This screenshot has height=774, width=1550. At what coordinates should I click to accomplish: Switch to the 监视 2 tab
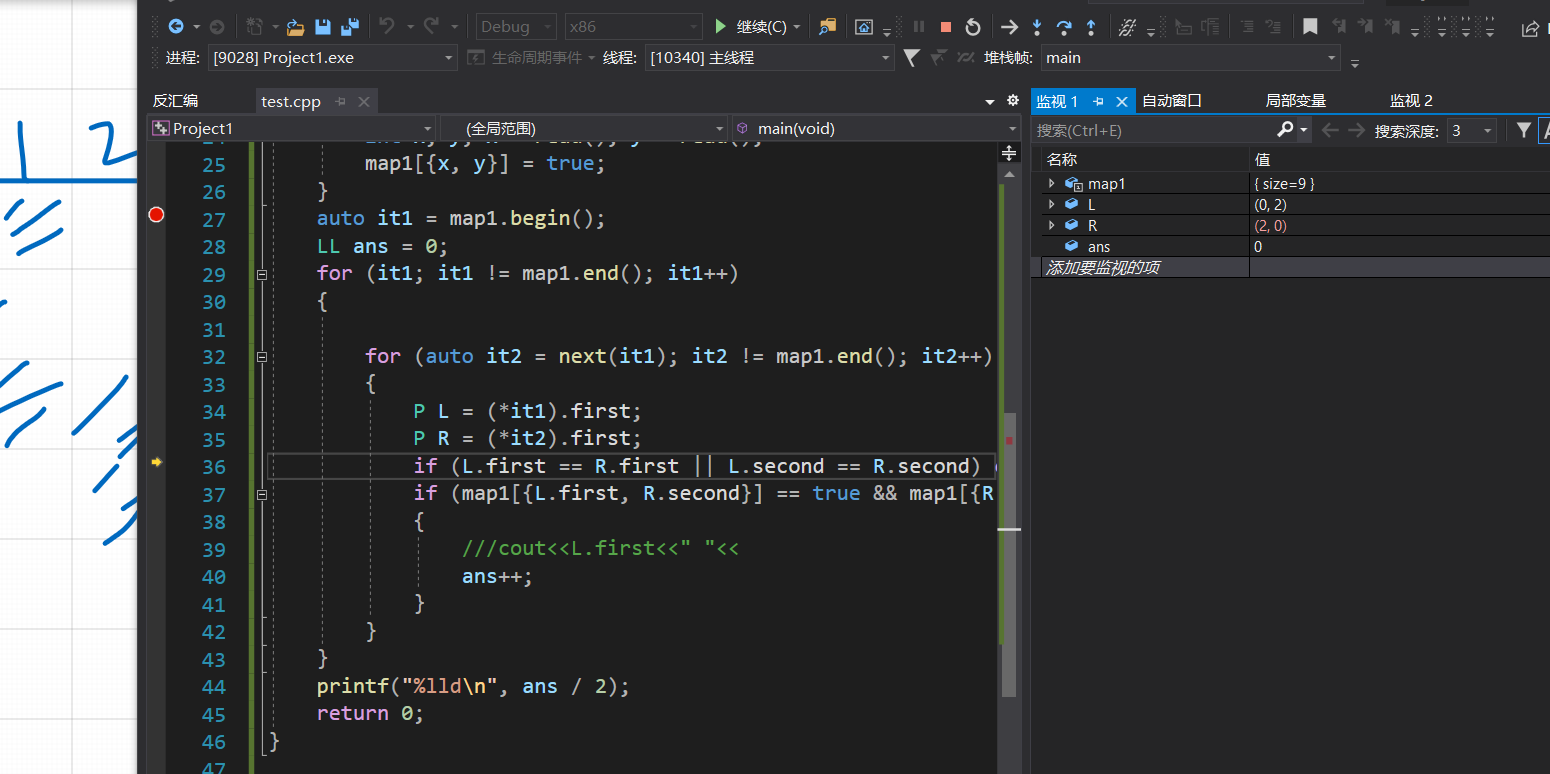tap(1411, 101)
